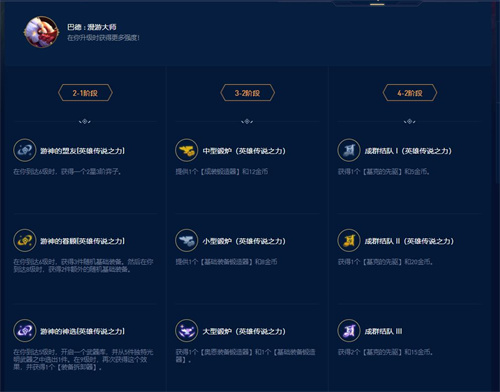Open the 成群结队 III title
This screenshot has height=392, width=500.
[x=384, y=331]
